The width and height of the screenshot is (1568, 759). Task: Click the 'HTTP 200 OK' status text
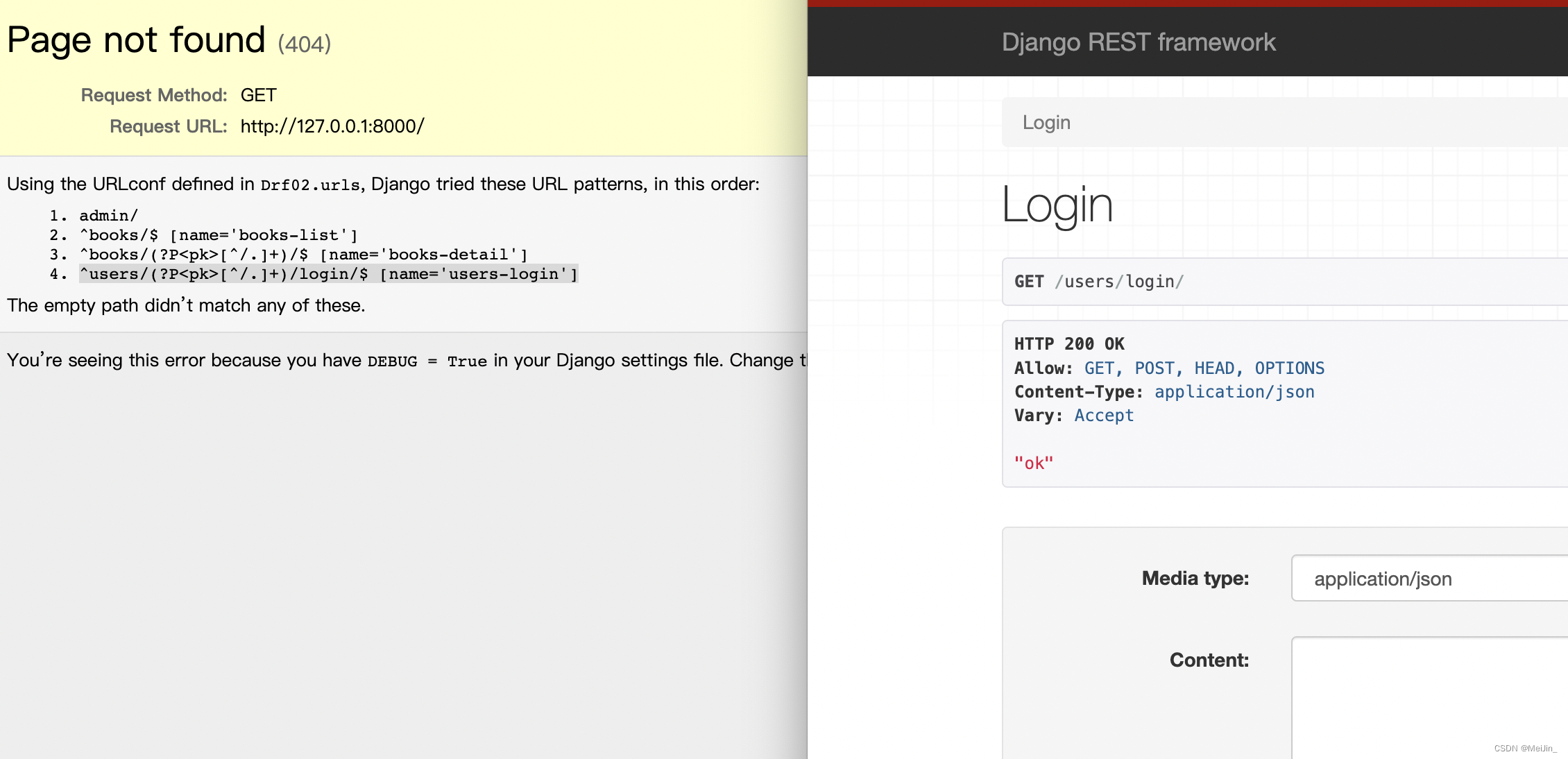coord(1069,344)
